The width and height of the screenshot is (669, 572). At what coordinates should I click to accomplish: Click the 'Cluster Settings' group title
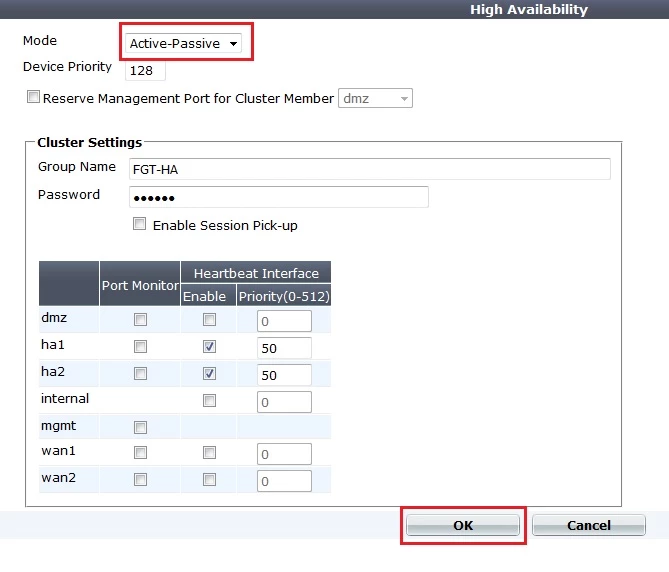(90, 142)
